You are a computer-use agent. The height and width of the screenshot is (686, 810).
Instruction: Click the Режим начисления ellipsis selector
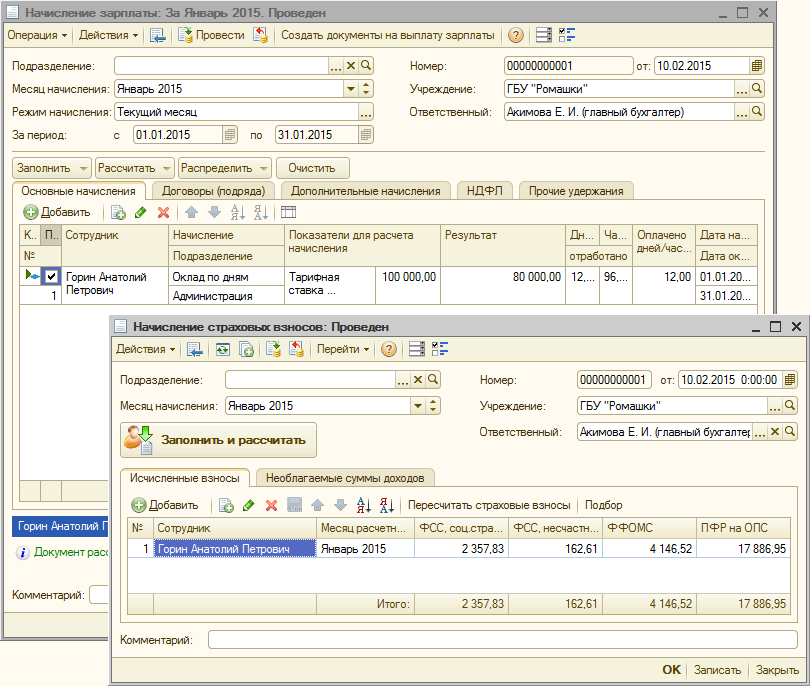click(x=366, y=112)
